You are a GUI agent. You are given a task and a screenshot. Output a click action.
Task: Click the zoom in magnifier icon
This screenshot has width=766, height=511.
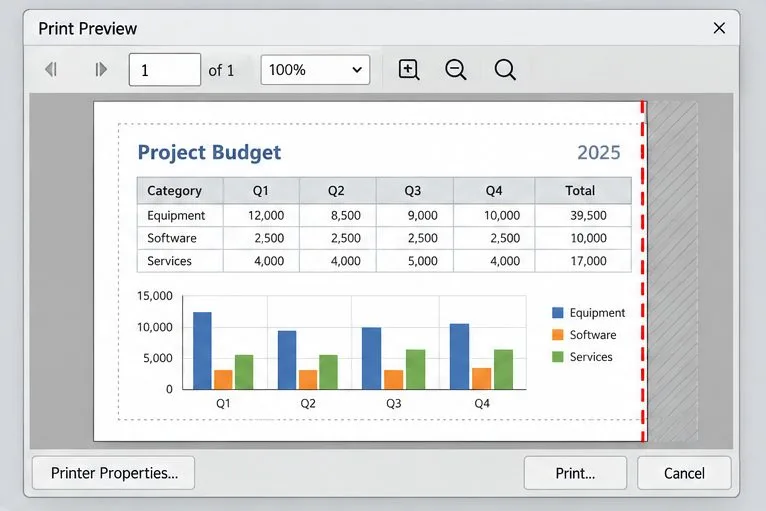coord(408,69)
